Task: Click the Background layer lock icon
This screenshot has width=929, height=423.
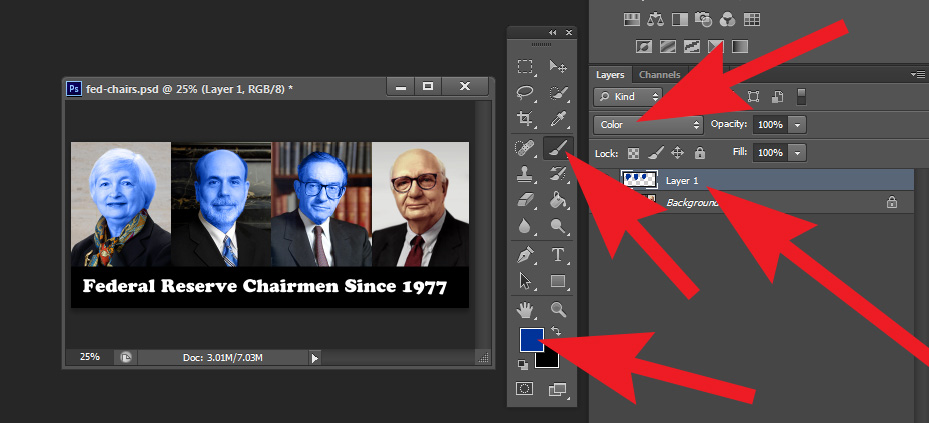Action: click(x=891, y=203)
